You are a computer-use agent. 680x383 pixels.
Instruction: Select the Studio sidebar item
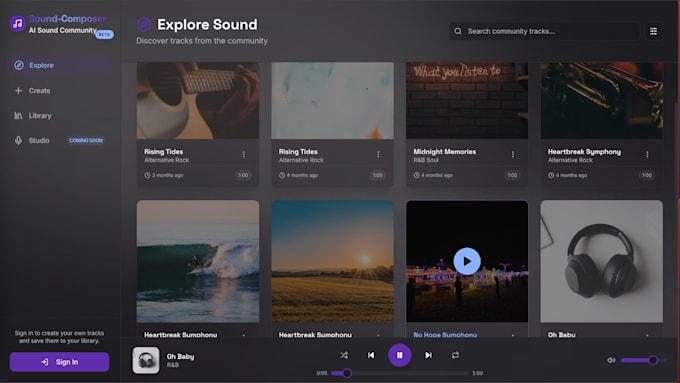(x=60, y=141)
